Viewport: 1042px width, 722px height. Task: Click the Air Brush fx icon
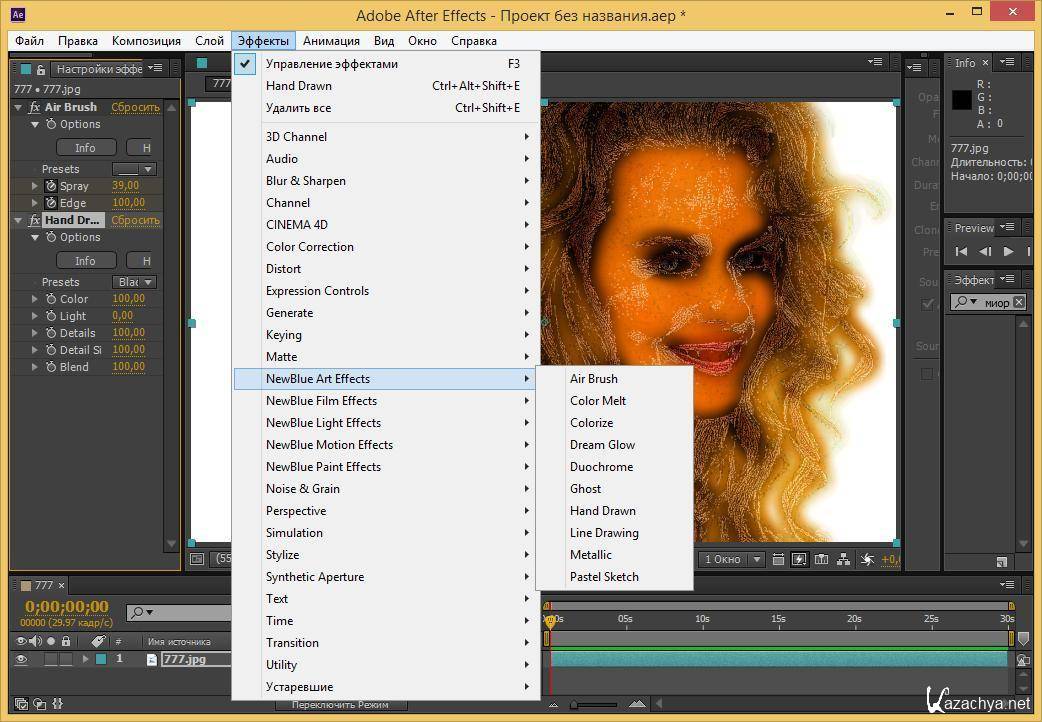coord(35,107)
